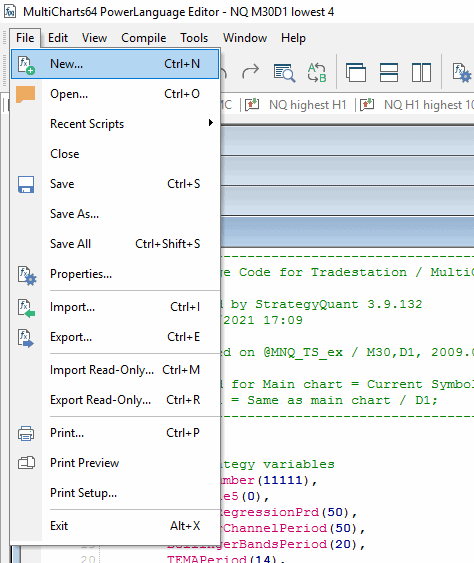The width and height of the screenshot is (474, 563).
Task: Open the View menu
Action: click(x=94, y=38)
